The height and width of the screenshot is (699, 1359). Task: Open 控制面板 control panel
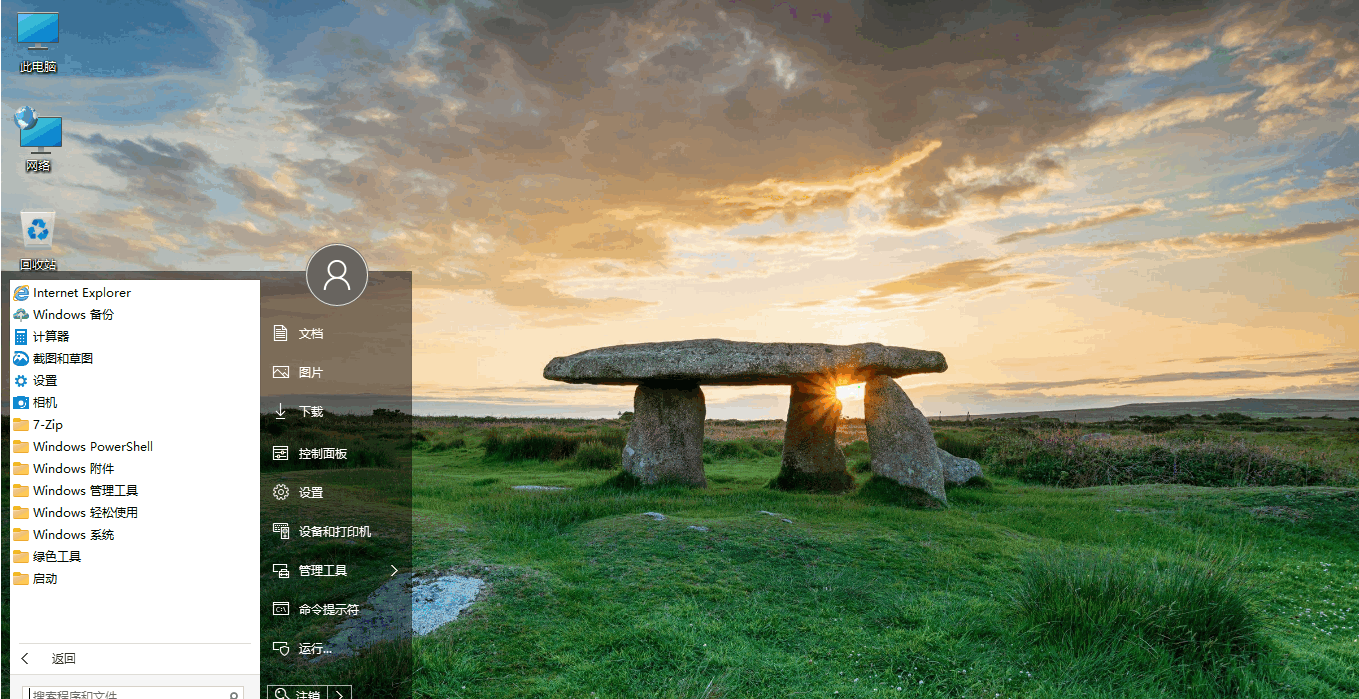pyautogui.click(x=336, y=454)
